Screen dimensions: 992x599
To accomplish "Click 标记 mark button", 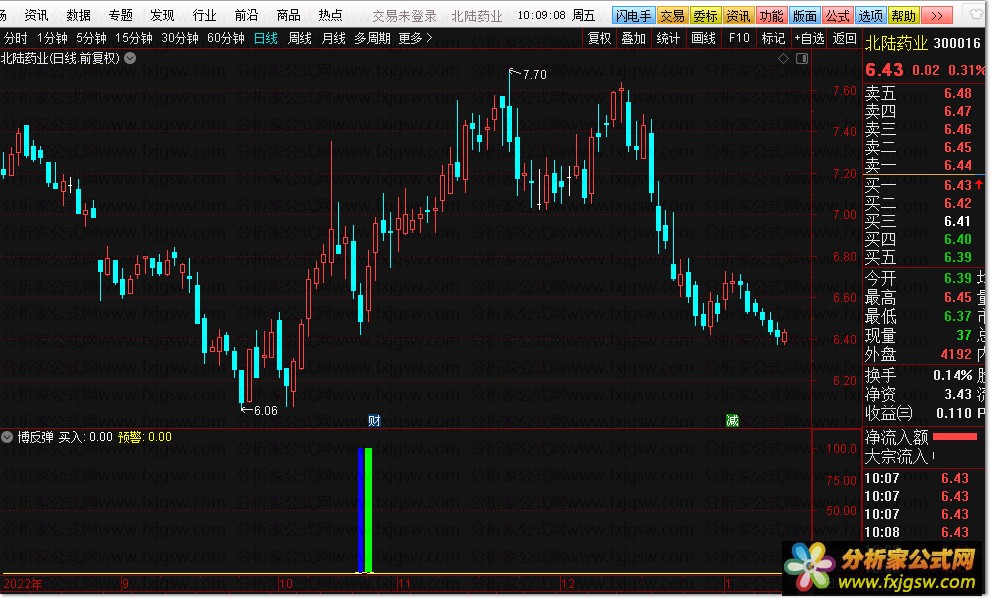I will 773,39.
